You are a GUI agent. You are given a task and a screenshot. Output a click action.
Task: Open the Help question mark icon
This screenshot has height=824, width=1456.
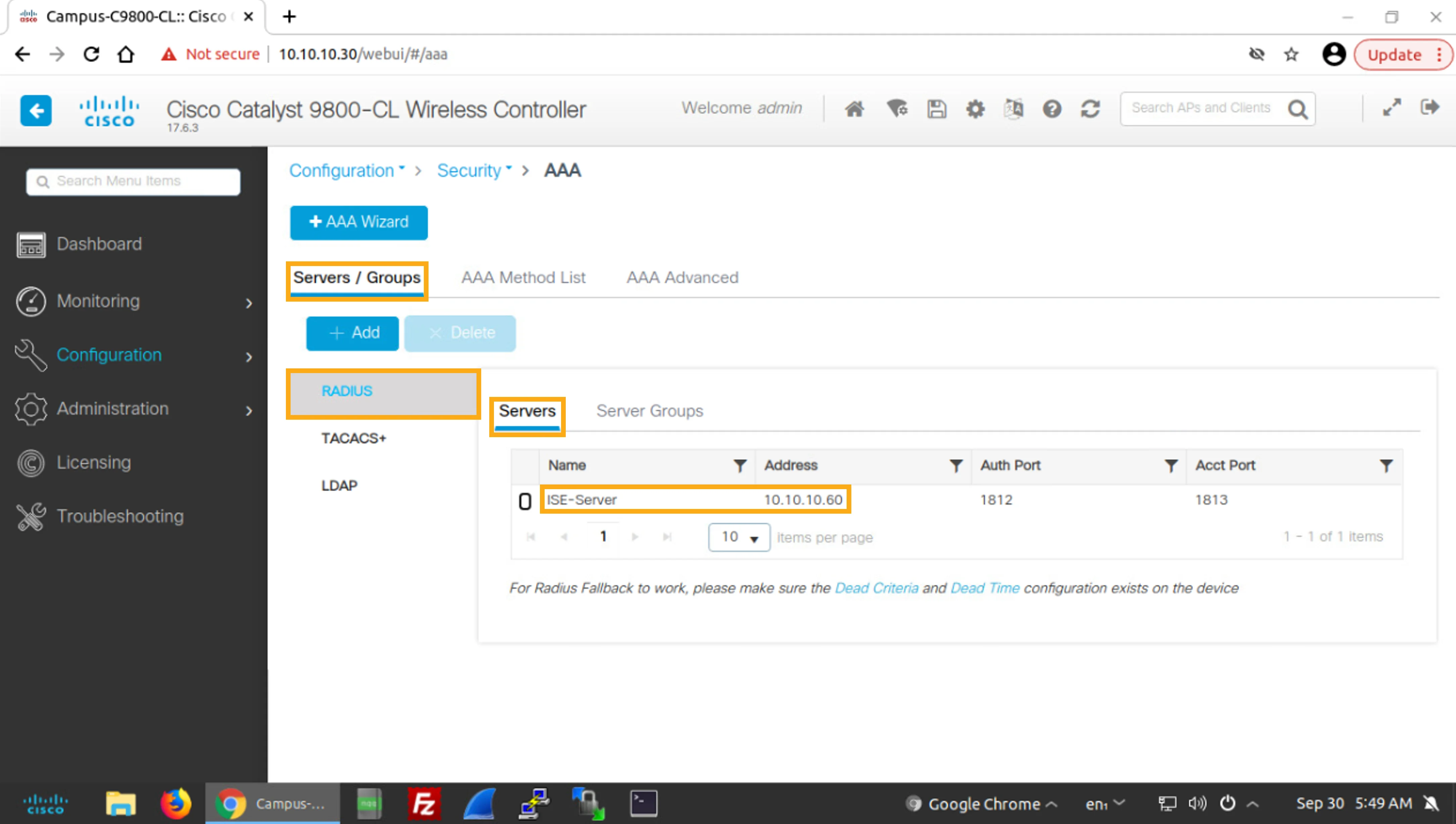[1052, 109]
